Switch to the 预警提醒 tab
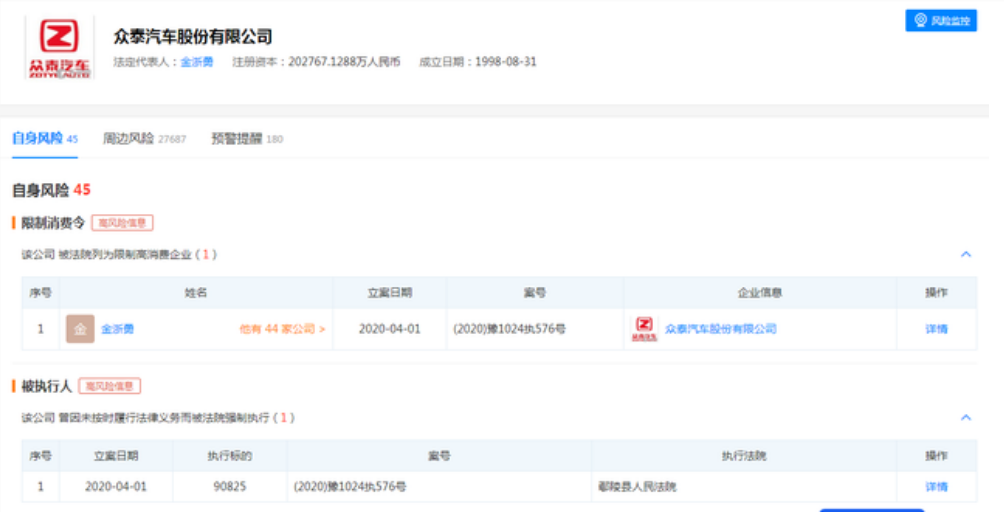The image size is (1004, 512). [247, 138]
